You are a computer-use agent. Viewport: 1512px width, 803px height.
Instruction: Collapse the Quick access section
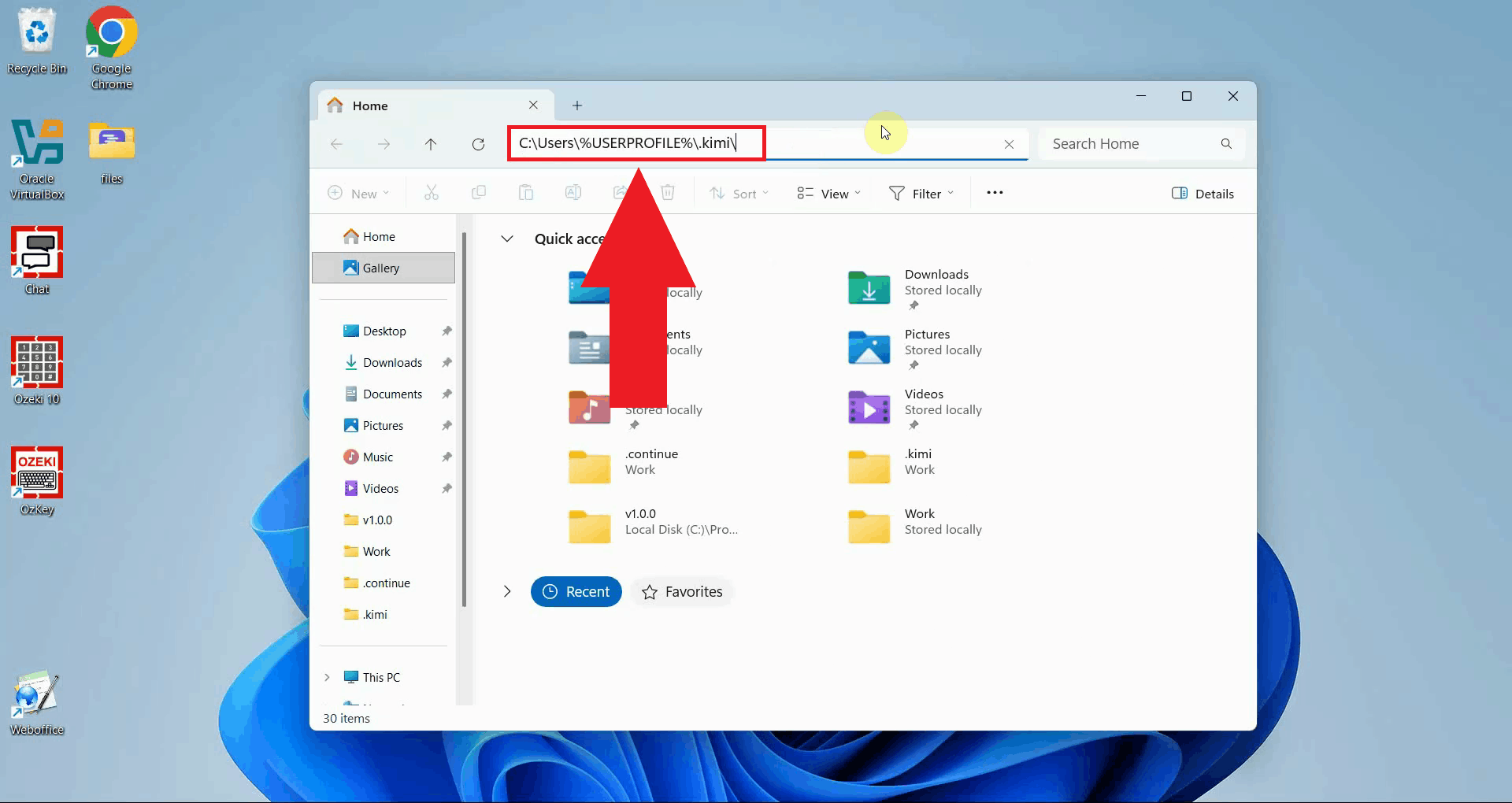tap(507, 239)
